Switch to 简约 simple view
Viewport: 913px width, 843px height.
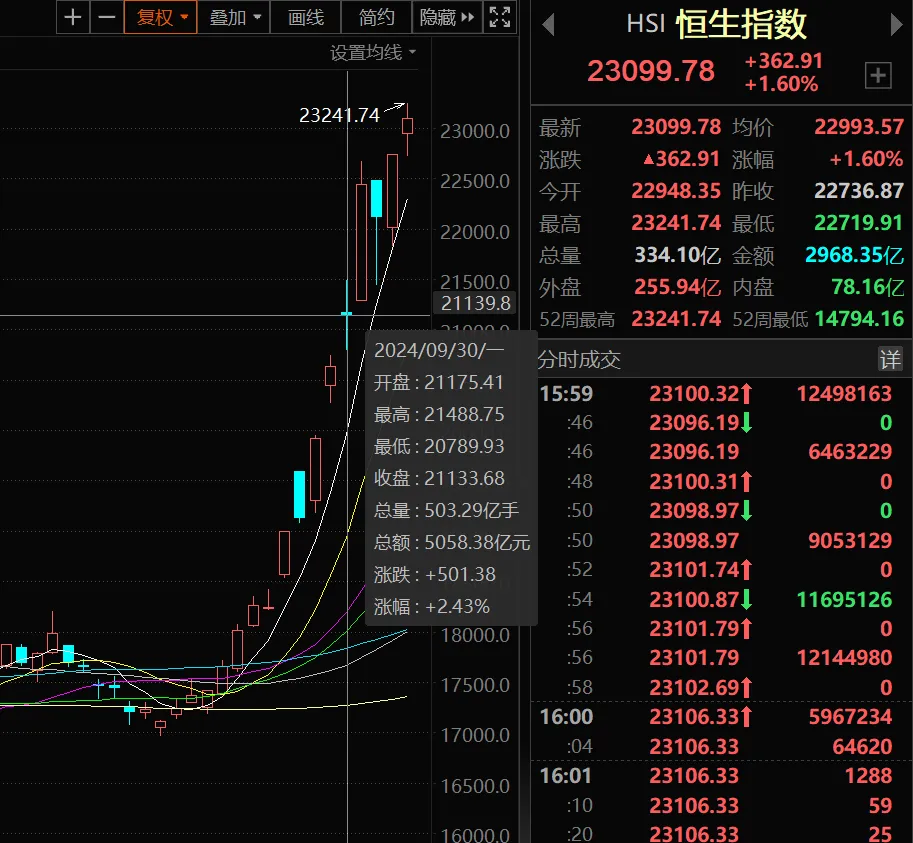(376, 17)
